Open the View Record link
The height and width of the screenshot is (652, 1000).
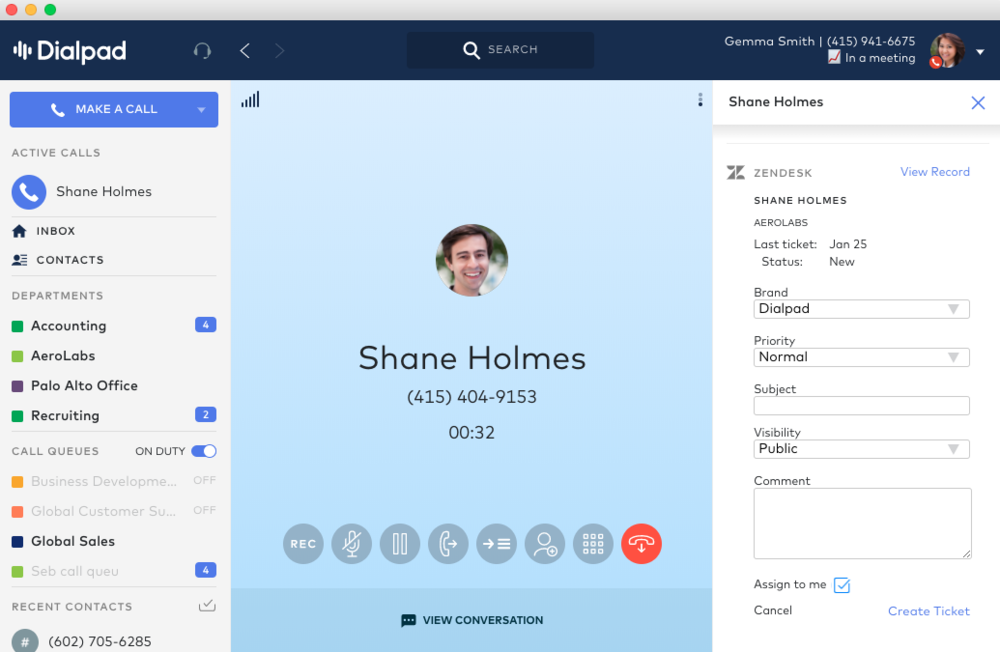pyautogui.click(x=934, y=172)
